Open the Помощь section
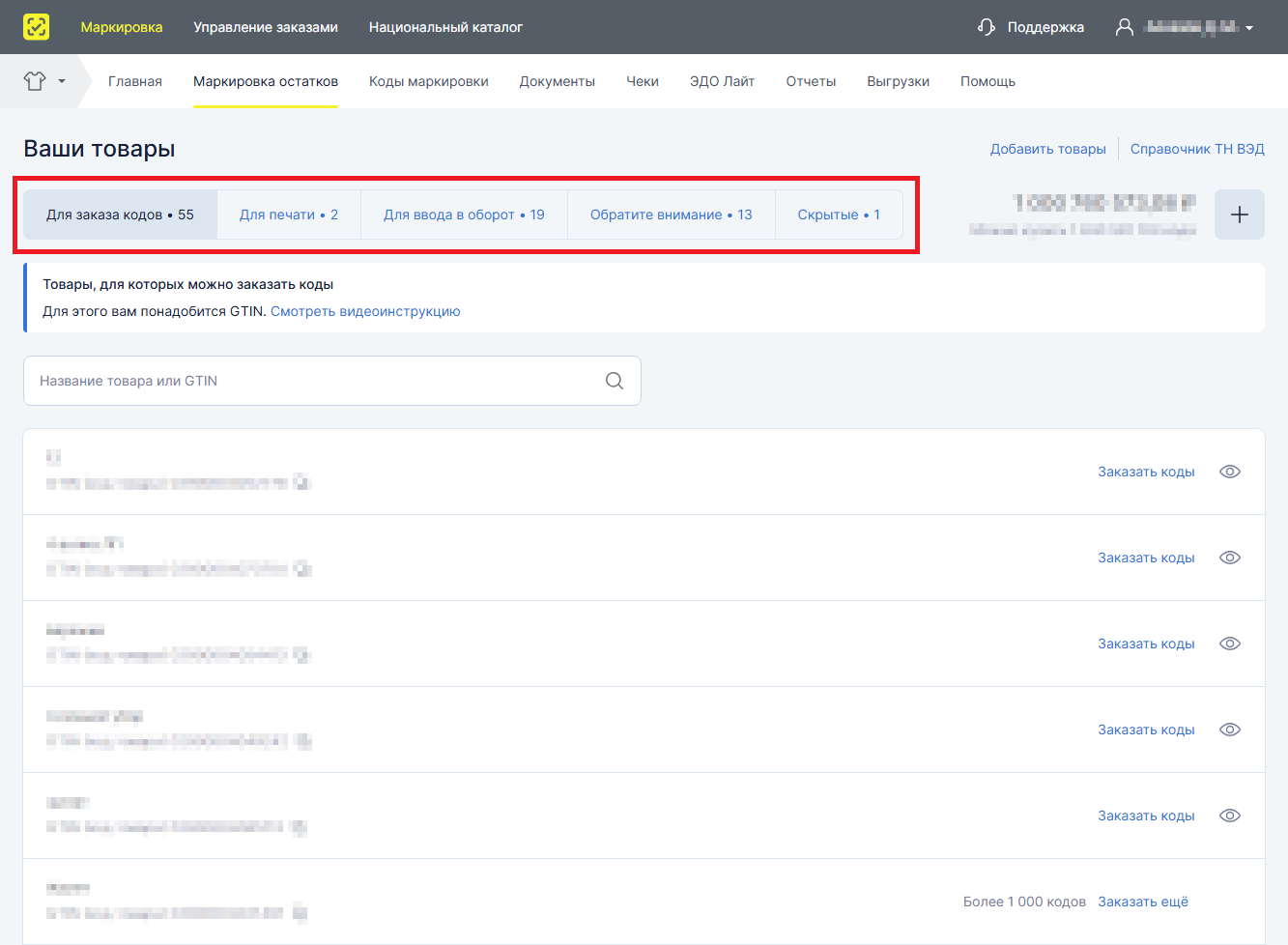Screen dimensions: 1288x945 click(987, 81)
